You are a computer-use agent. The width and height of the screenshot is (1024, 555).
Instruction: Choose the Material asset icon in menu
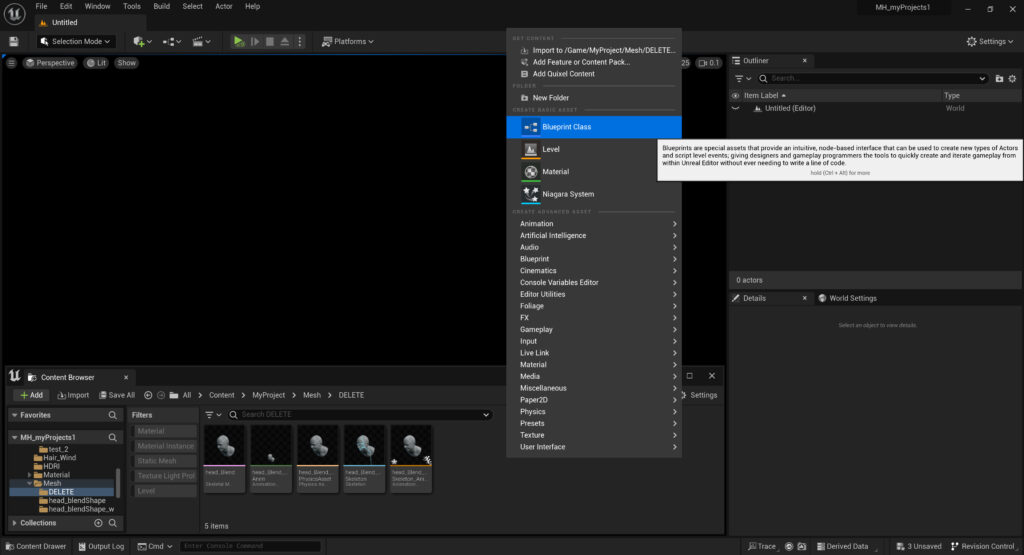pyautogui.click(x=530, y=172)
